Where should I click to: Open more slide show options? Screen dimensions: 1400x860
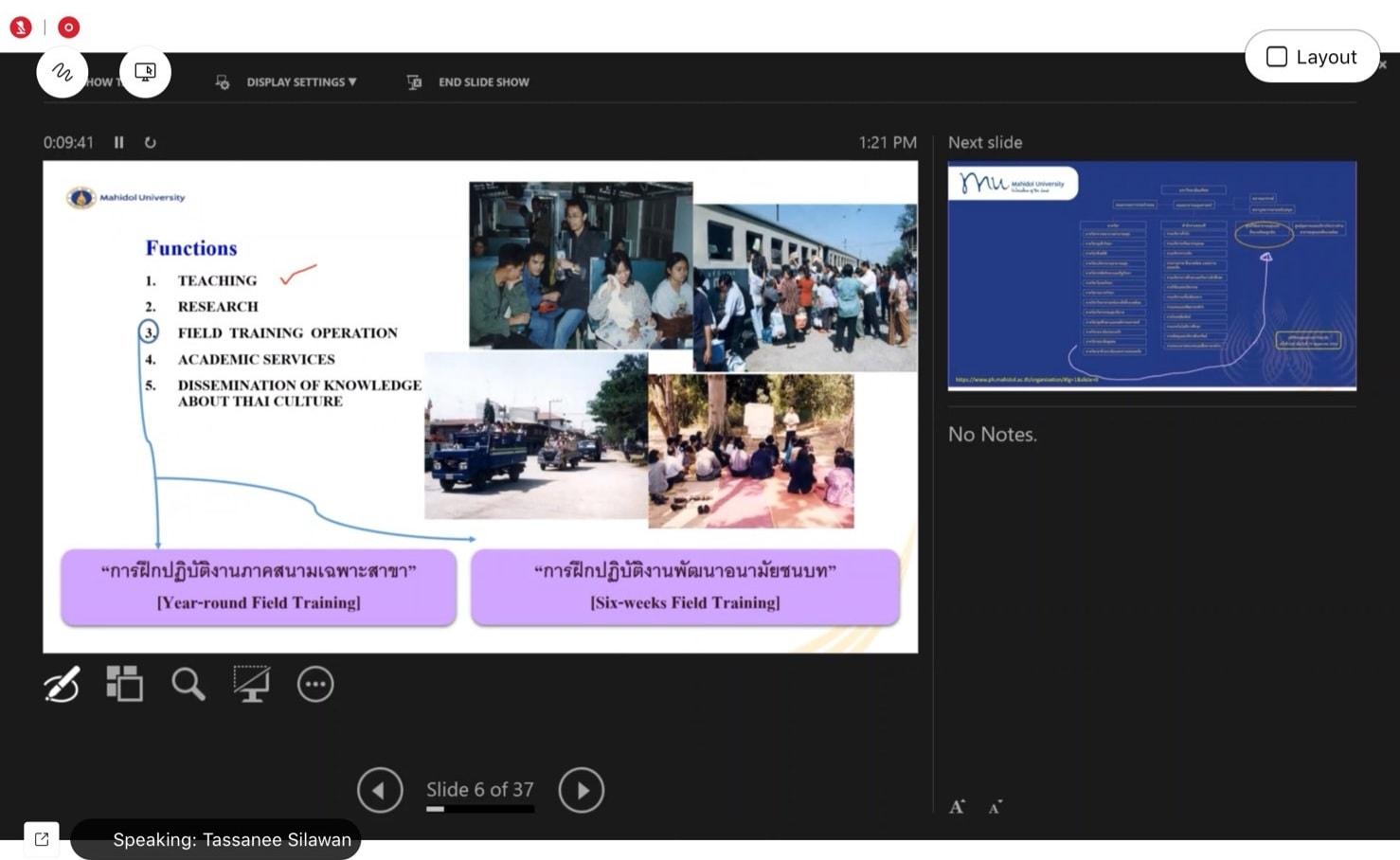[315, 684]
